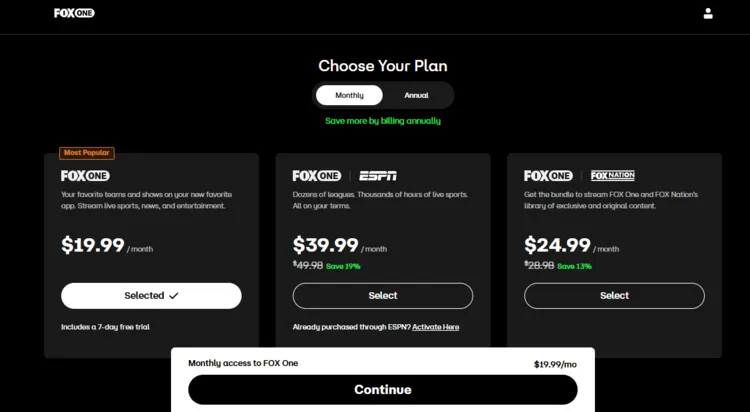Click the Choose Your Plan heading
750x412 pixels.
(382, 66)
